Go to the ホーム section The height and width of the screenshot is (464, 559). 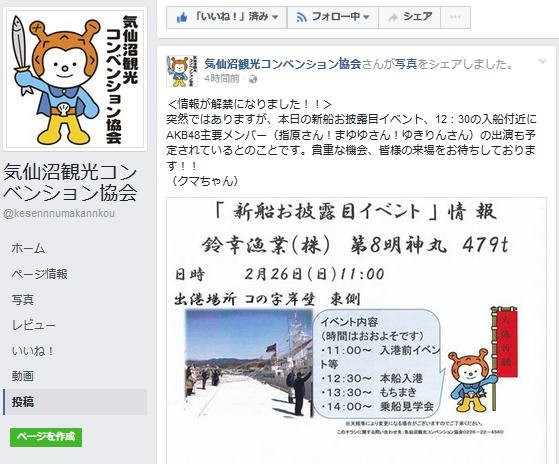pyautogui.click(x=28, y=248)
